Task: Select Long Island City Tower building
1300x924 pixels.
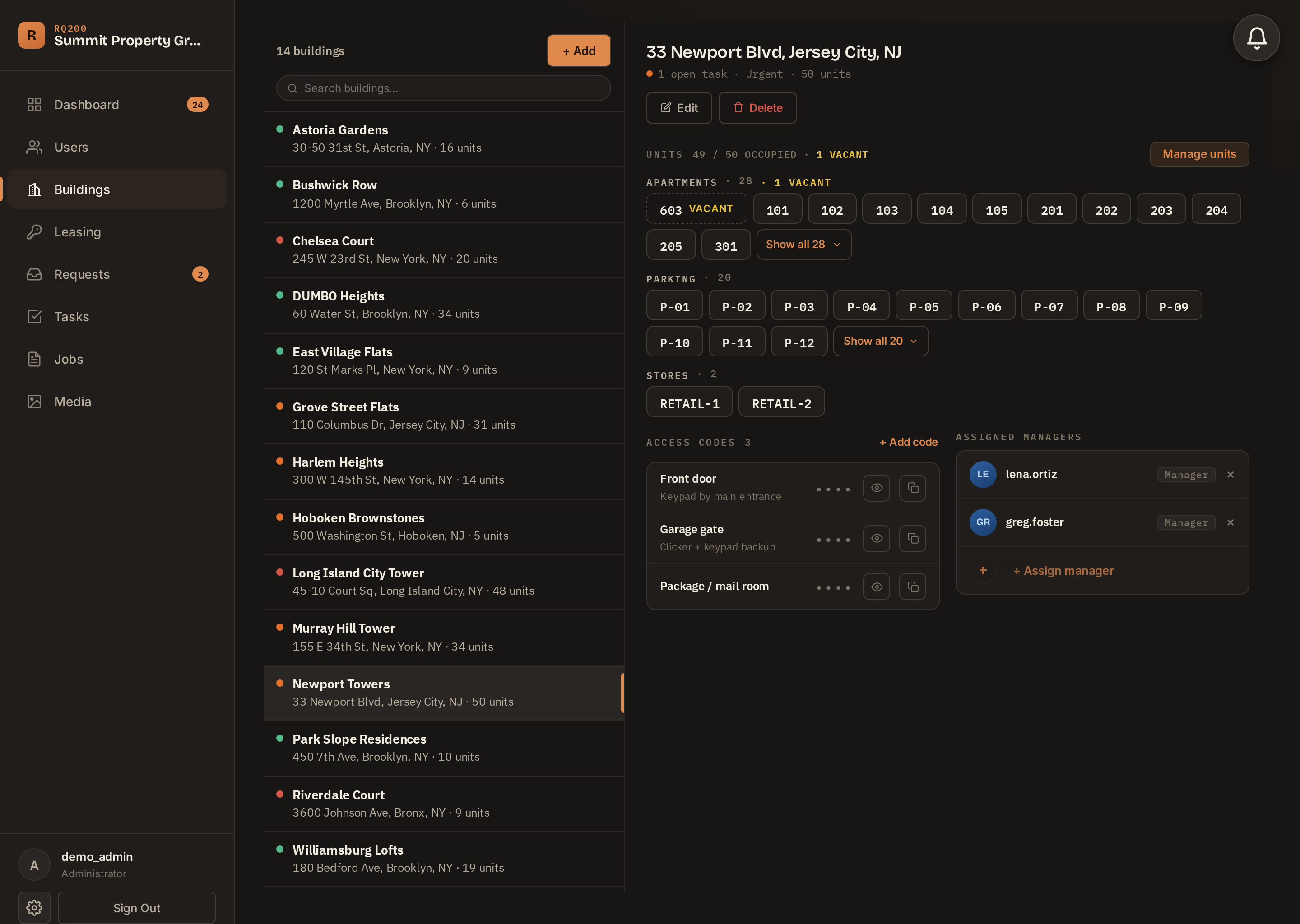Action: 444,582
